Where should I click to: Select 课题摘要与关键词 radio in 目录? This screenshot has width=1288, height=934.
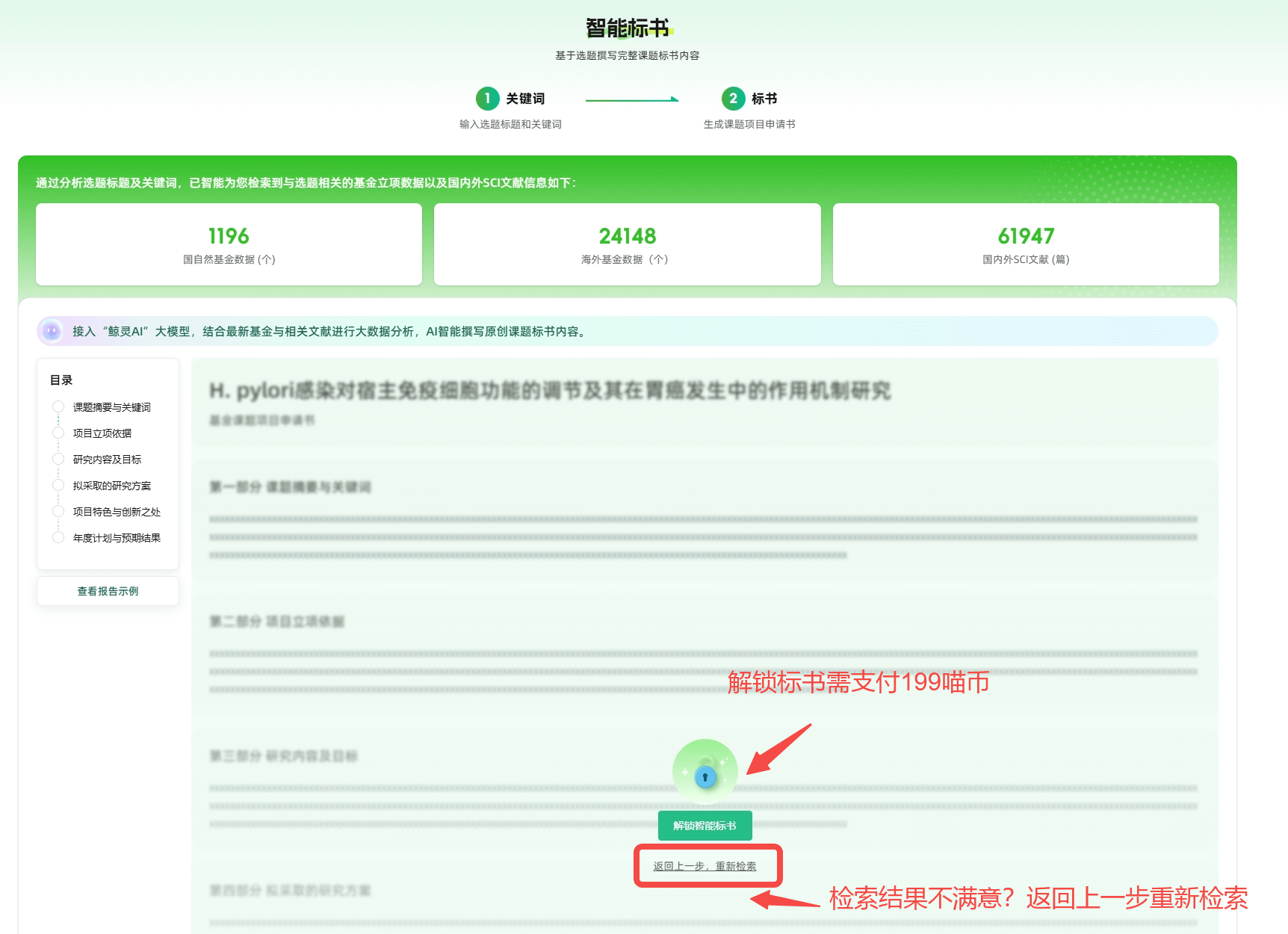[x=58, y=406]
